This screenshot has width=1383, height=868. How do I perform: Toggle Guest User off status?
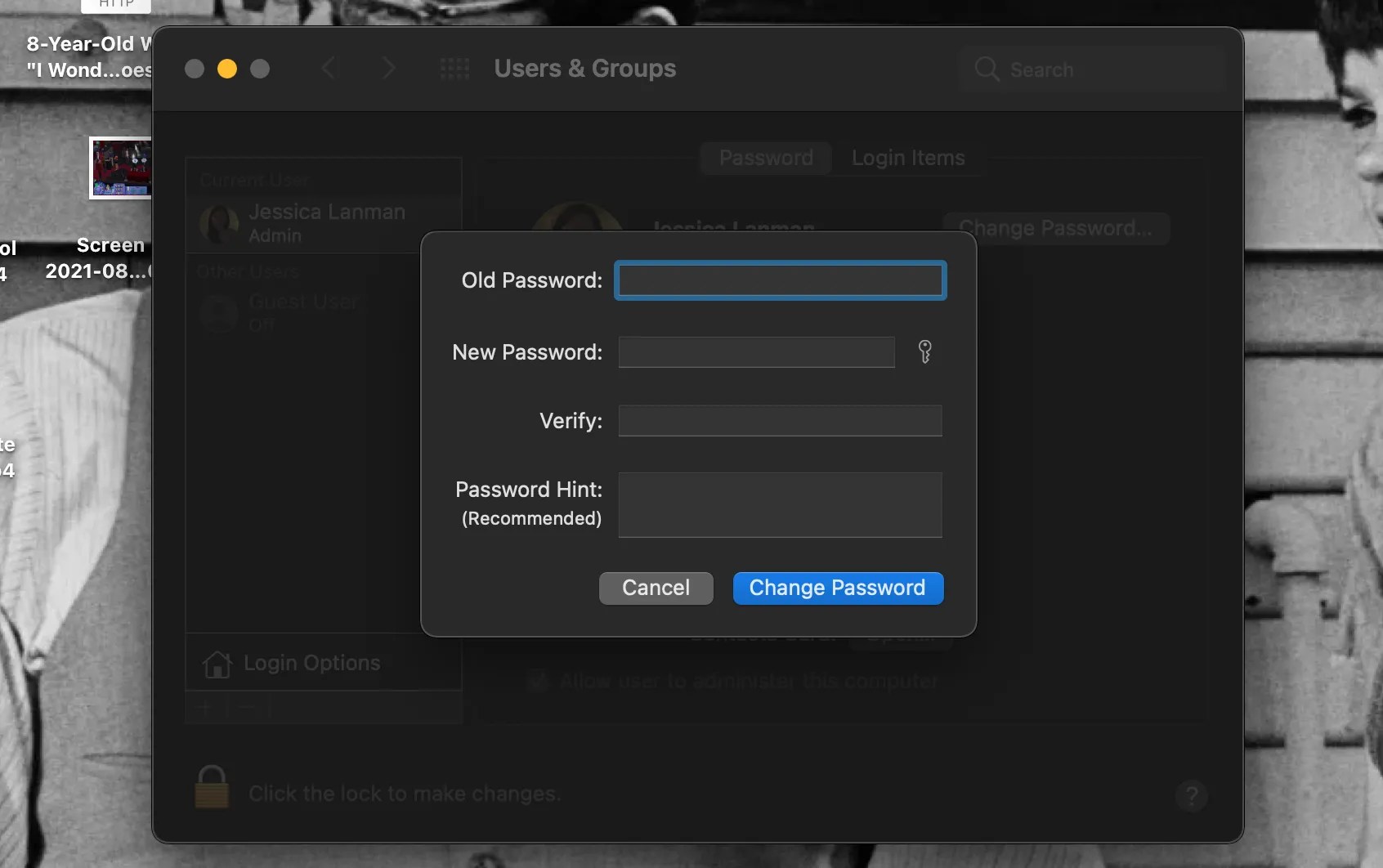(262, 324)
